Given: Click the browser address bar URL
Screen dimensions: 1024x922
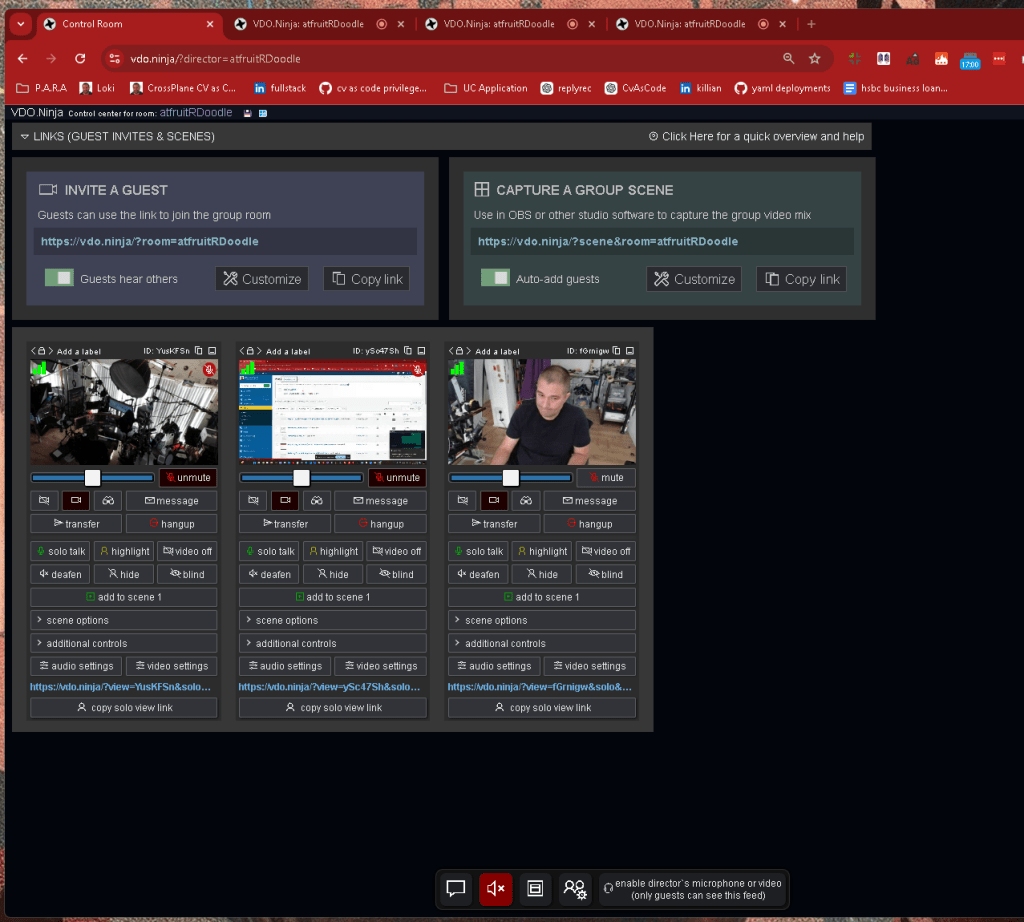Looking at the screenshot, I should click(x=216, y=59).
